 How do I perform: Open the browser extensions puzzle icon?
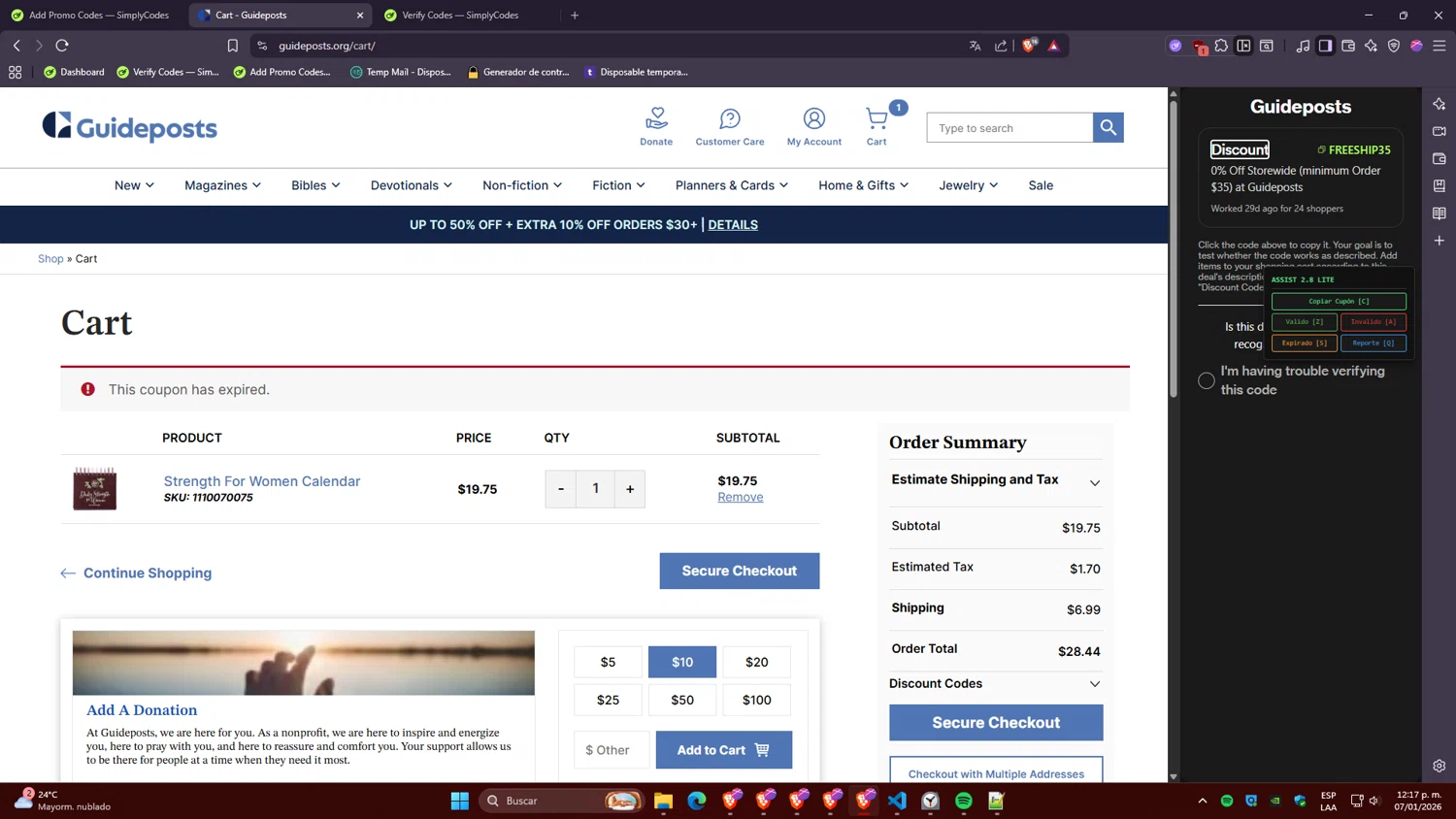click(x=1221, y=46)
